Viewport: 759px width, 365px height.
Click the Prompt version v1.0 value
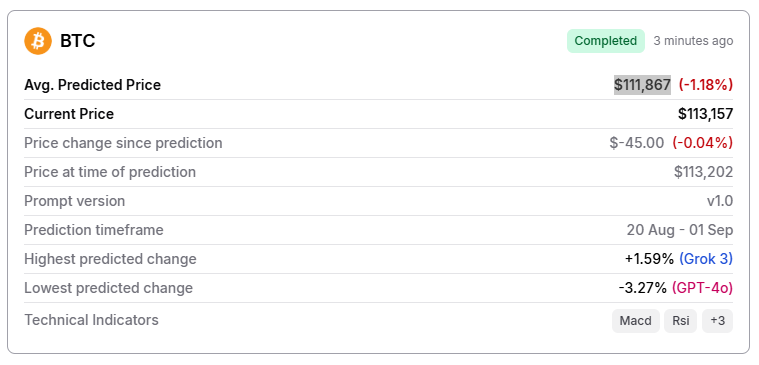720,201
